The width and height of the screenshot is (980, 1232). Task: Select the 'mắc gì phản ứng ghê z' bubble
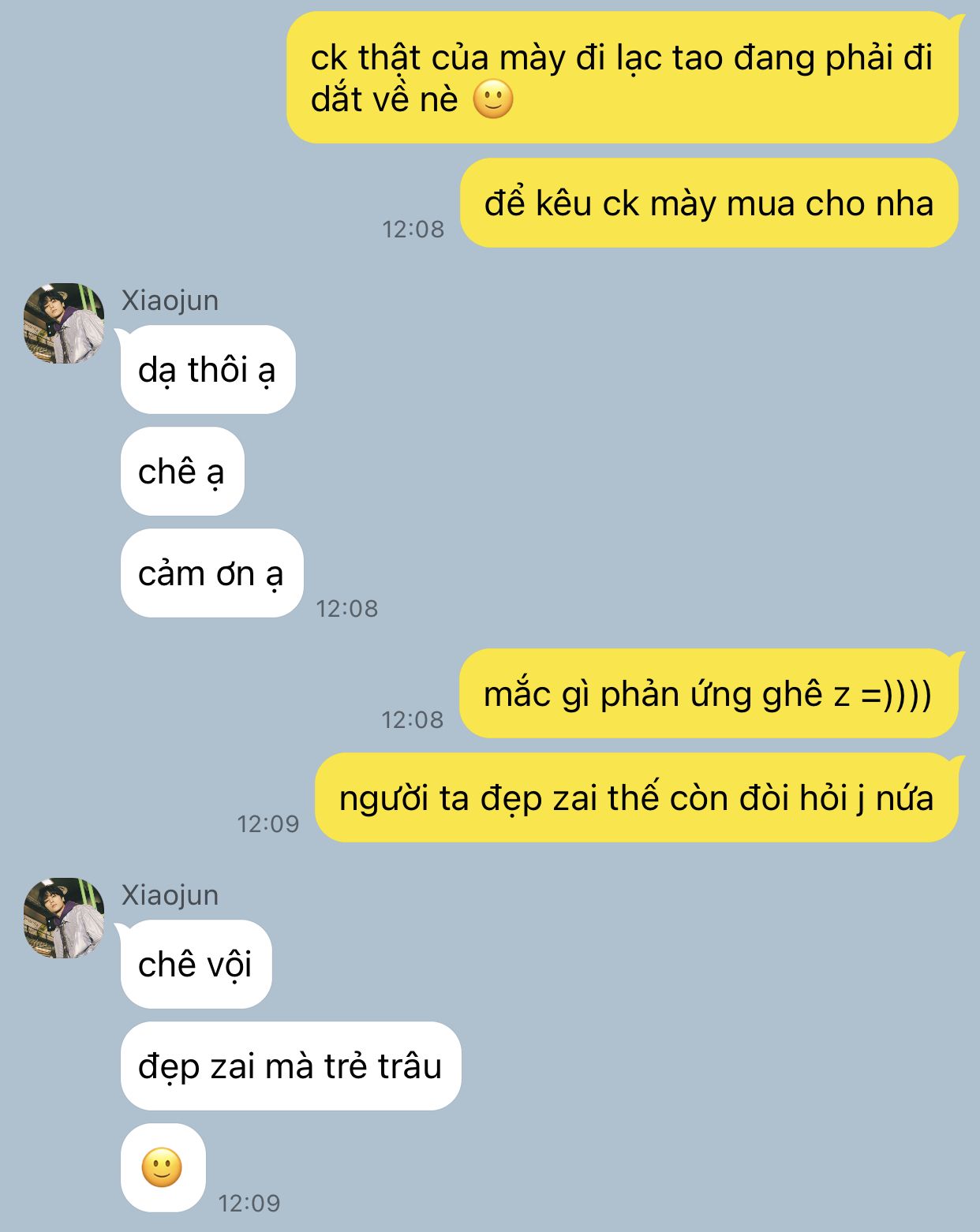(709, 694)
